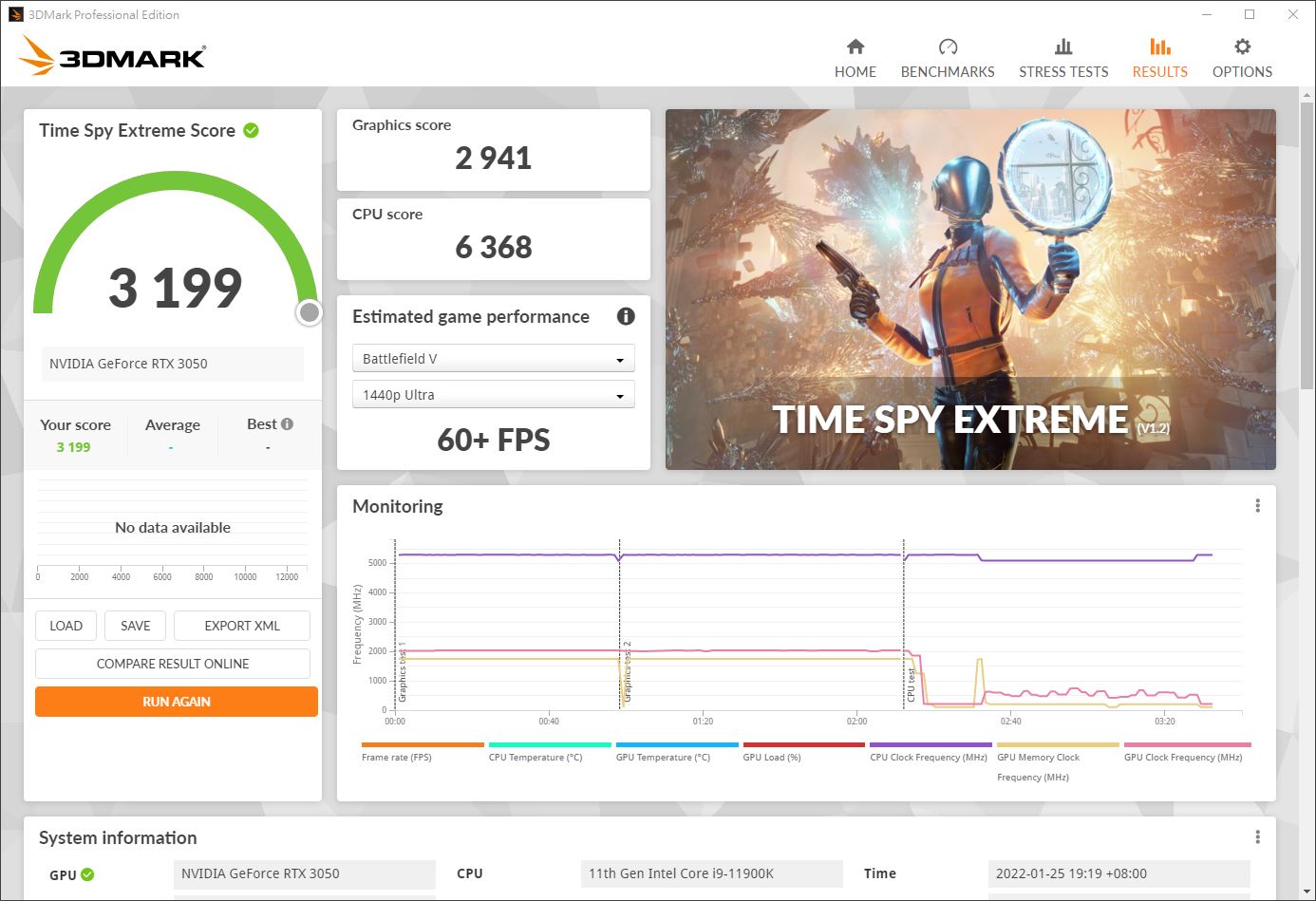Click the Graphics test 2 marker line
Image resolution: width=1316 pixels, height=901 pixels.
pyautogui.click(x=620, y=627)
